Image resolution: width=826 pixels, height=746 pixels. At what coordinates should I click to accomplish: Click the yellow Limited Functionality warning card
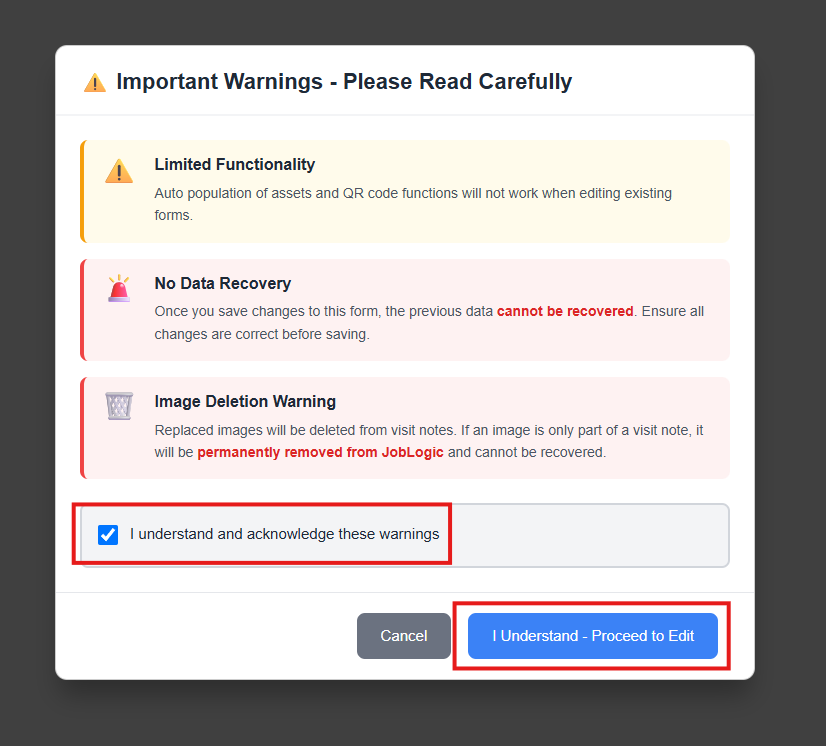(x=405, y=191)
